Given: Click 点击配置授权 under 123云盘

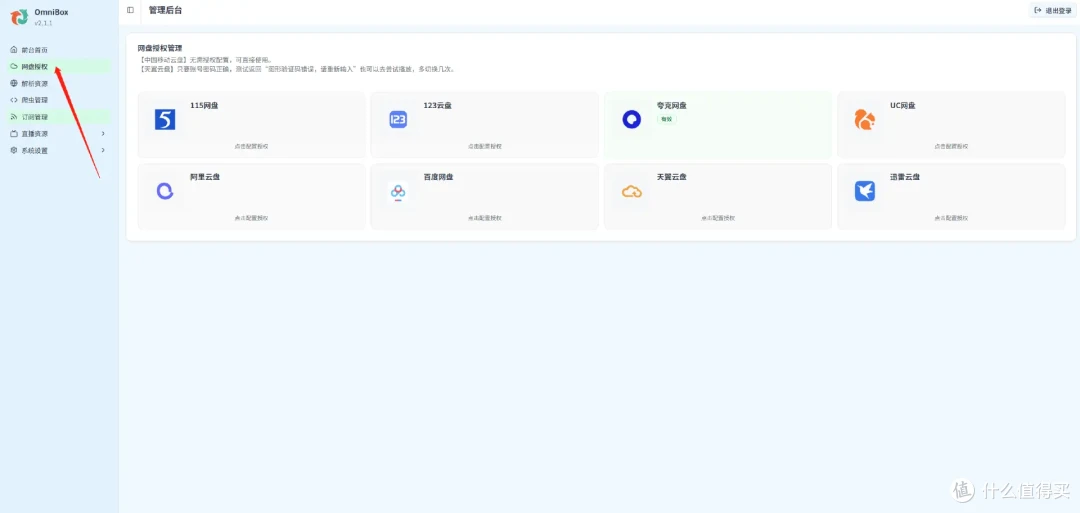Looking at the screenshot, I should click(x=485, y=147).
